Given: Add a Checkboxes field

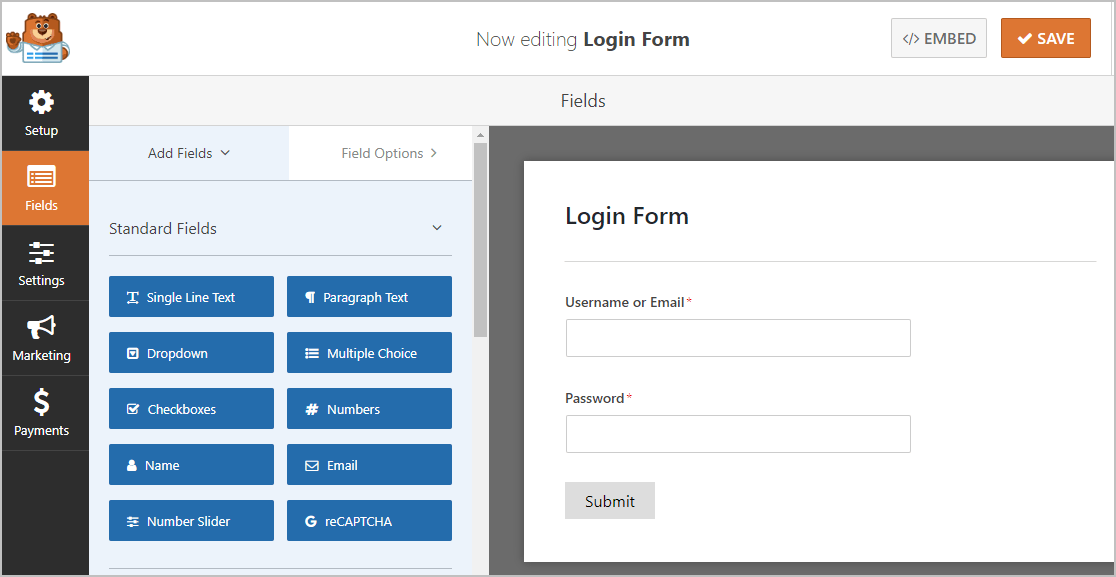Looking at the screenshot, I should [x=191, y=408].
